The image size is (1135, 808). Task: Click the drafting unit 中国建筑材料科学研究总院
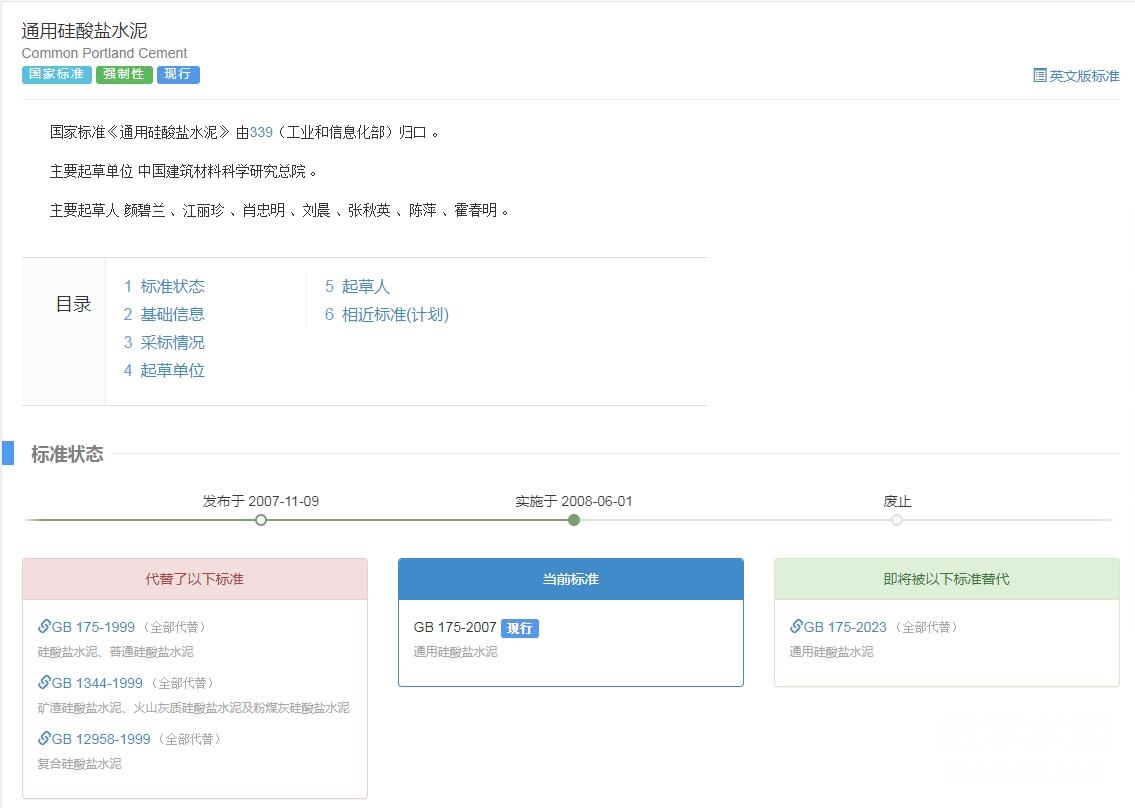(x=222, y=172)
